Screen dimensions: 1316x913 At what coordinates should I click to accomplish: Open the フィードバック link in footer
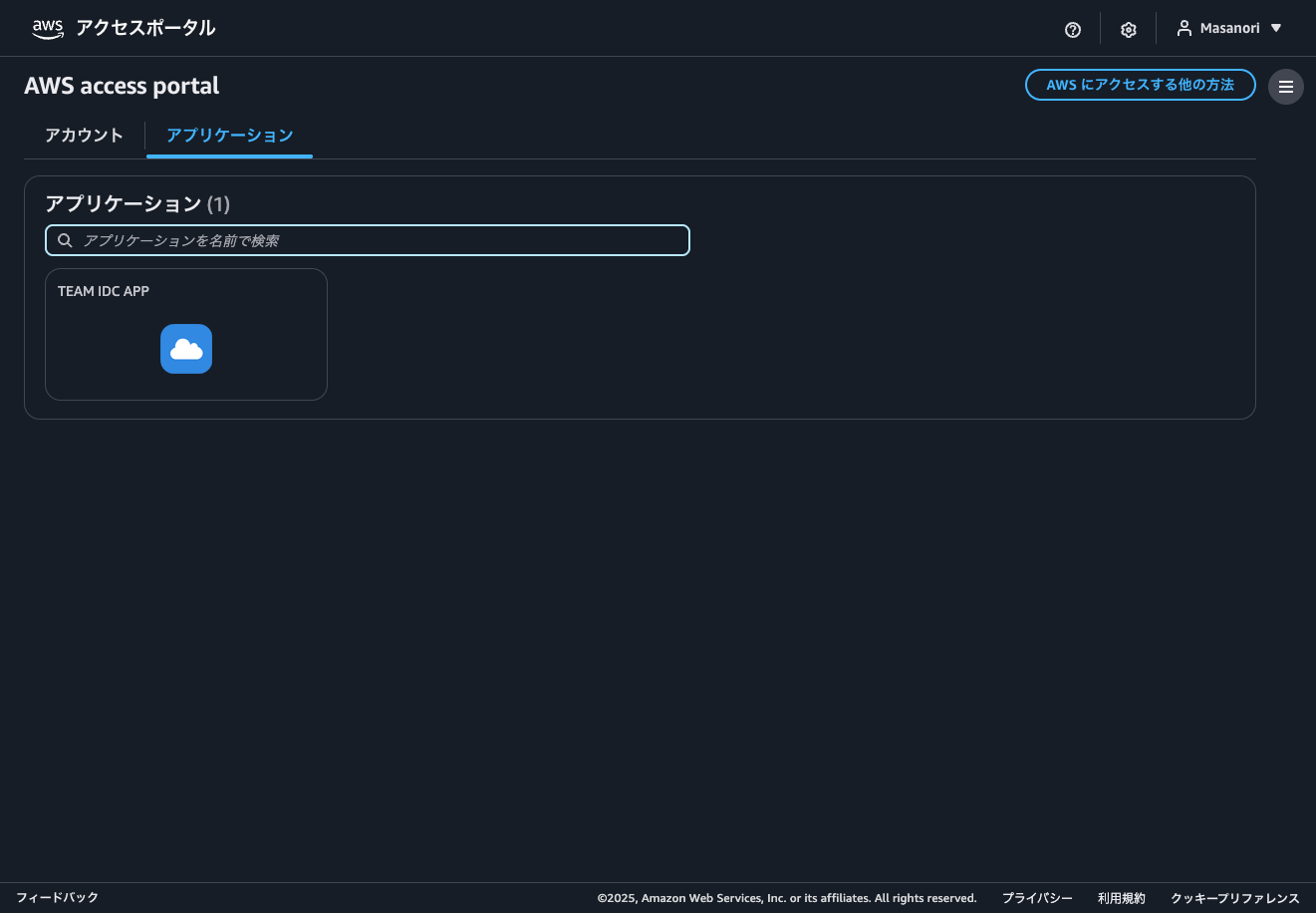pyautogui.click(x=57, y=898)
